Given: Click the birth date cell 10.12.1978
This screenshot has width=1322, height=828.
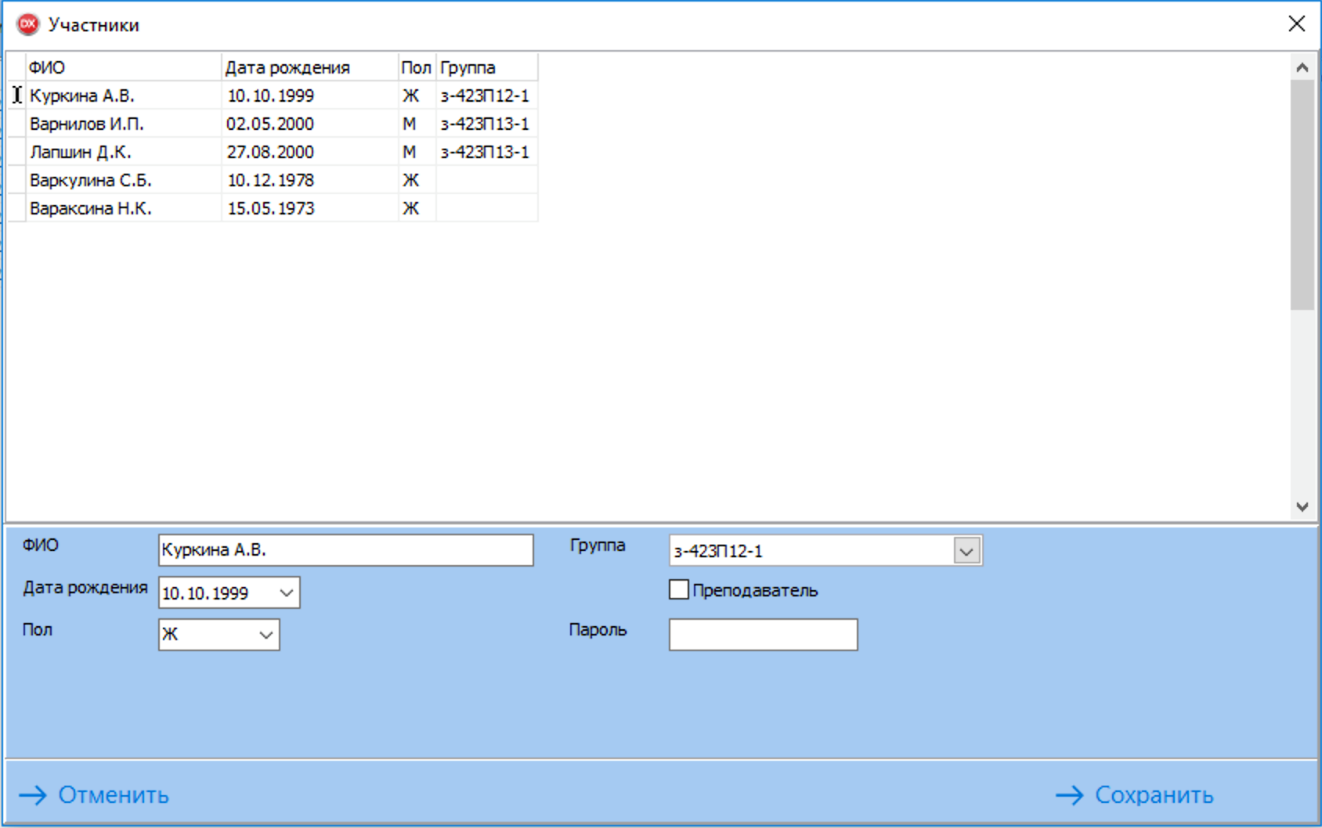Looking at the screenshot, I should tap(310, 180).
